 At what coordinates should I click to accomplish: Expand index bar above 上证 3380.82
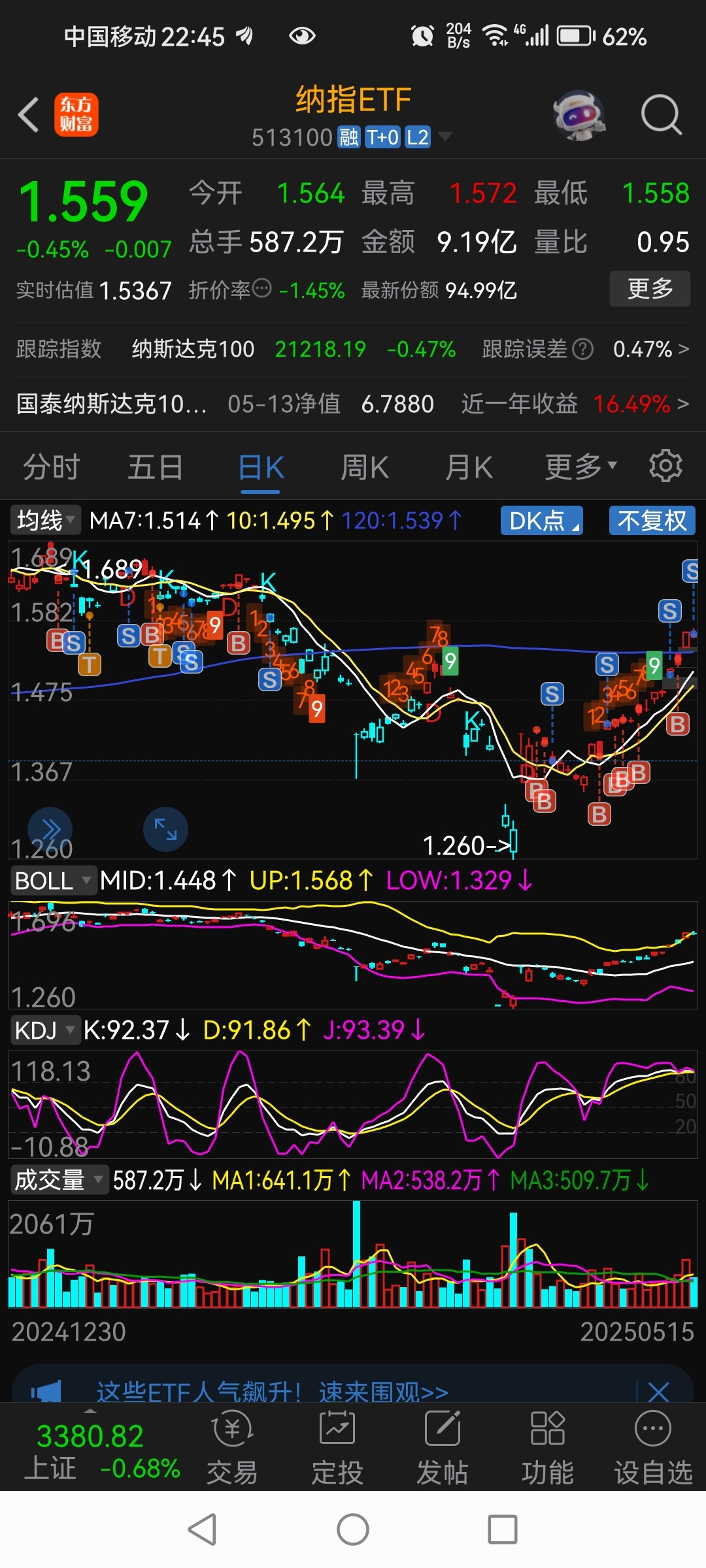click(90, 1411)
